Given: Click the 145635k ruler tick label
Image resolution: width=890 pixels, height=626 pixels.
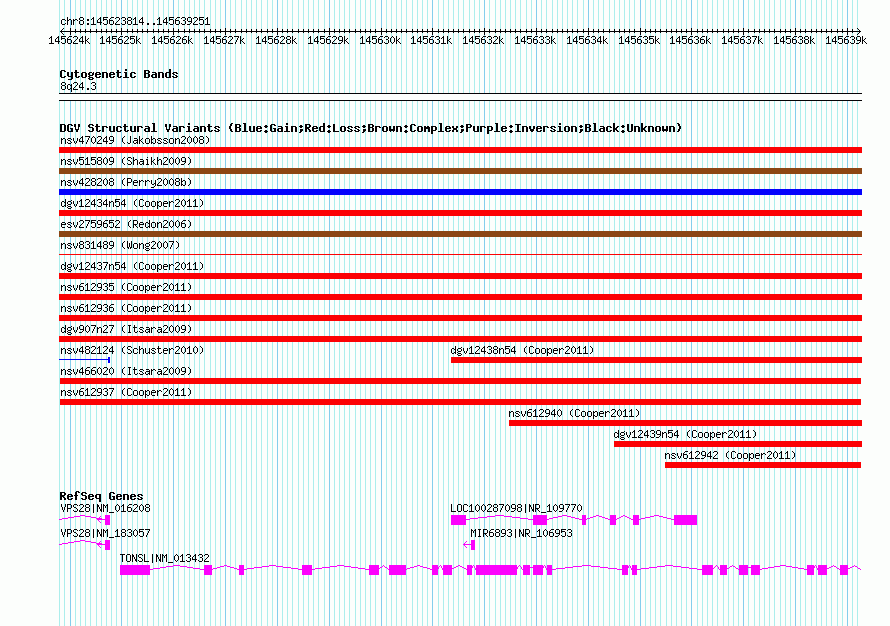Looking at the screenshot, I should pos(639,40).
